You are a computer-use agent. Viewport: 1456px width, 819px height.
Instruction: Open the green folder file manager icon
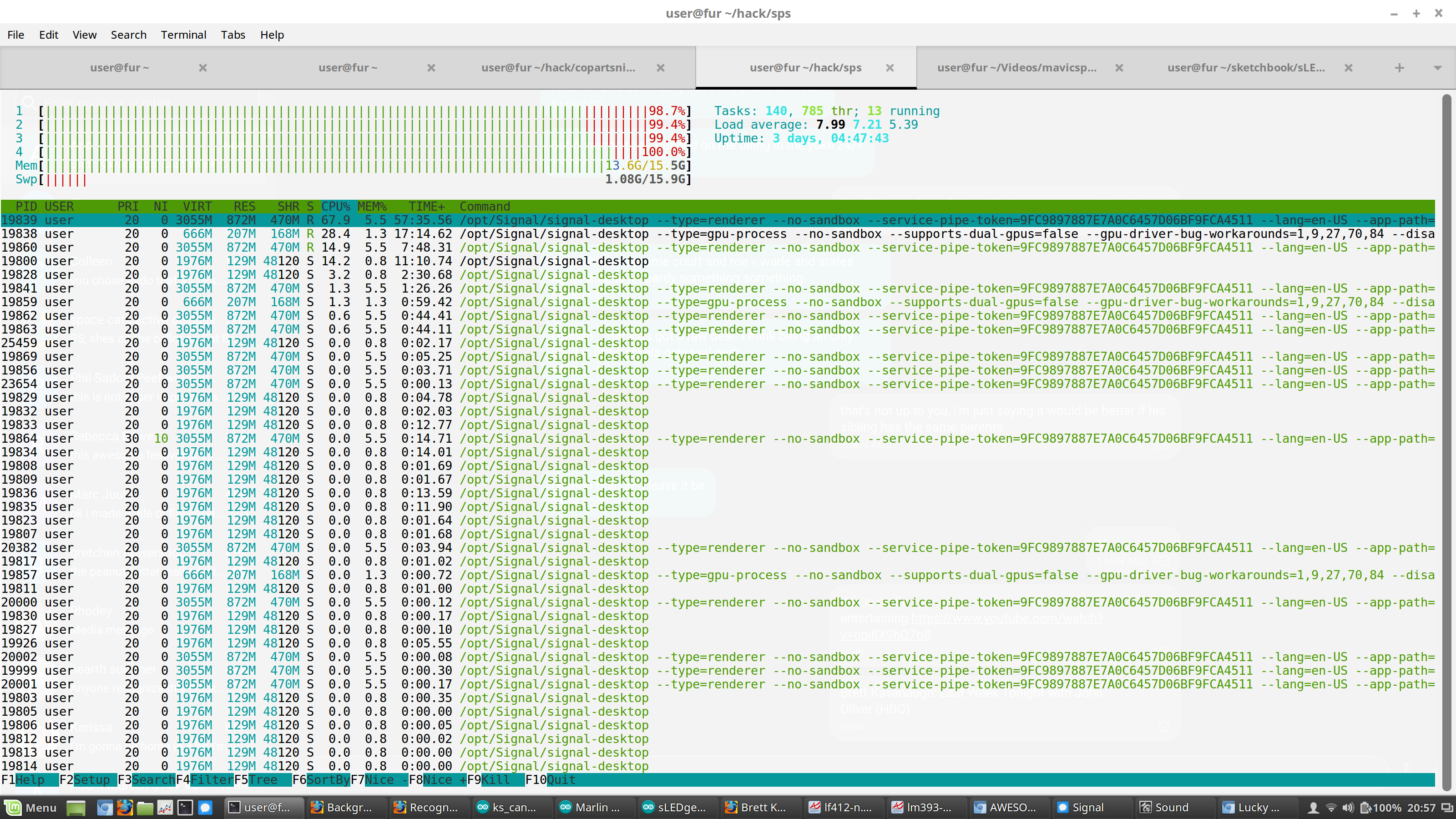[x=145, y=807]
